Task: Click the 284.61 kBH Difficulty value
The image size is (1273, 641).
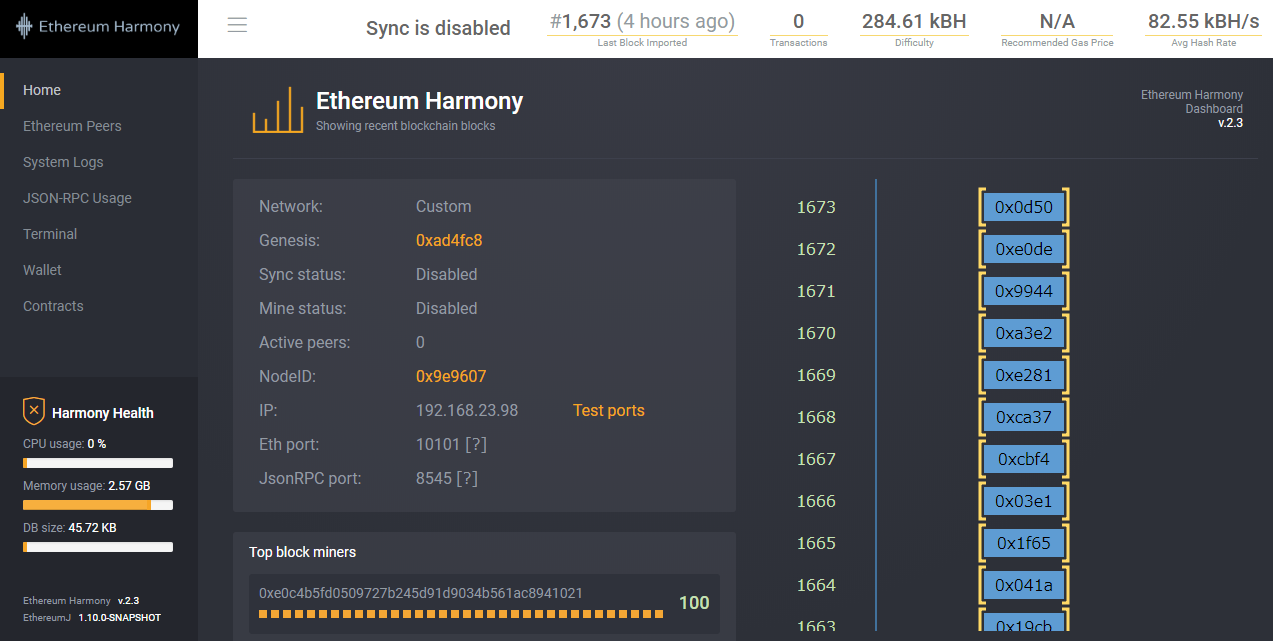Action: [x=914, y=21]
